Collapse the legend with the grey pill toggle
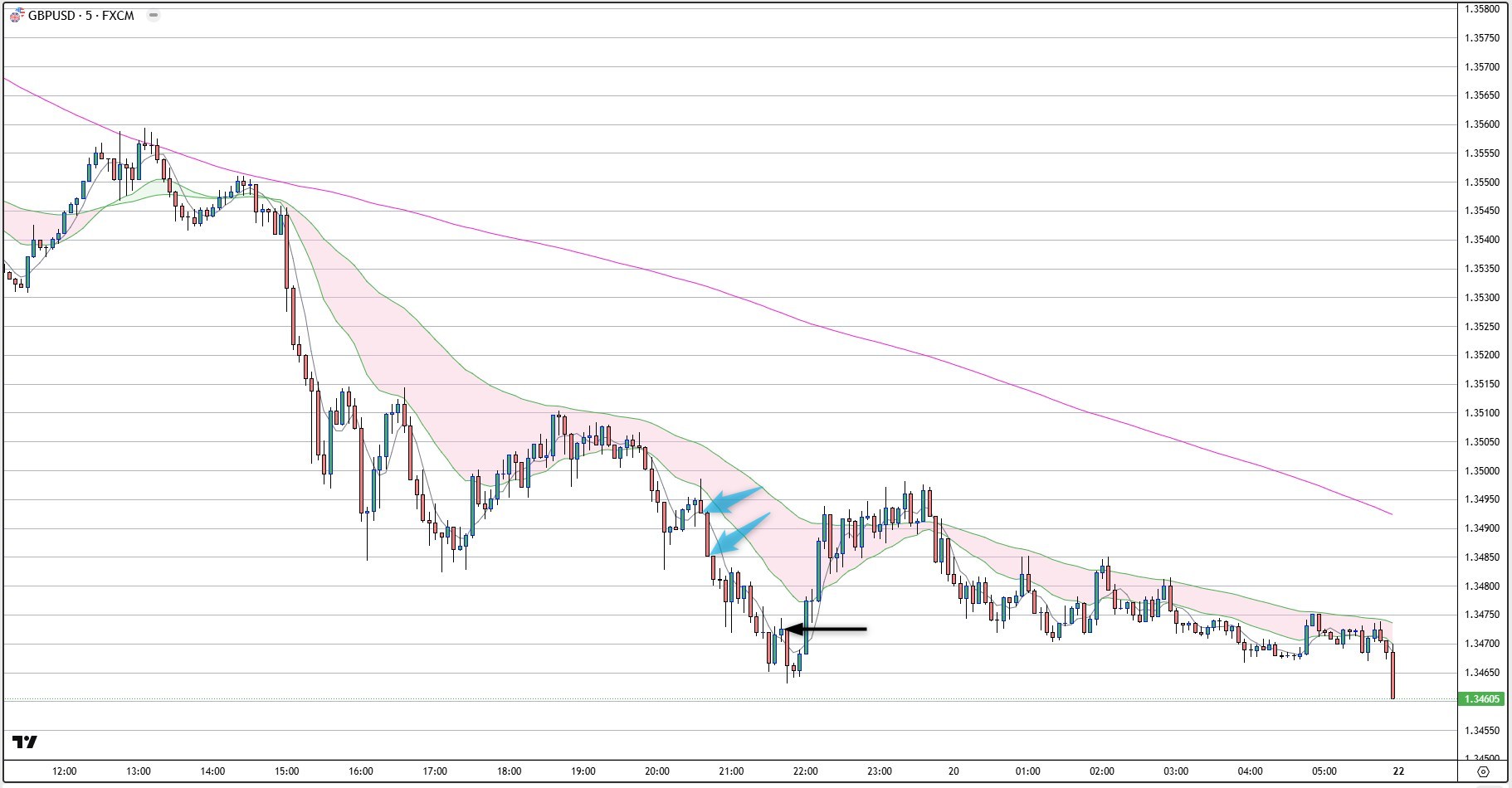This screenshot has width=1512, height=788. 153,16
